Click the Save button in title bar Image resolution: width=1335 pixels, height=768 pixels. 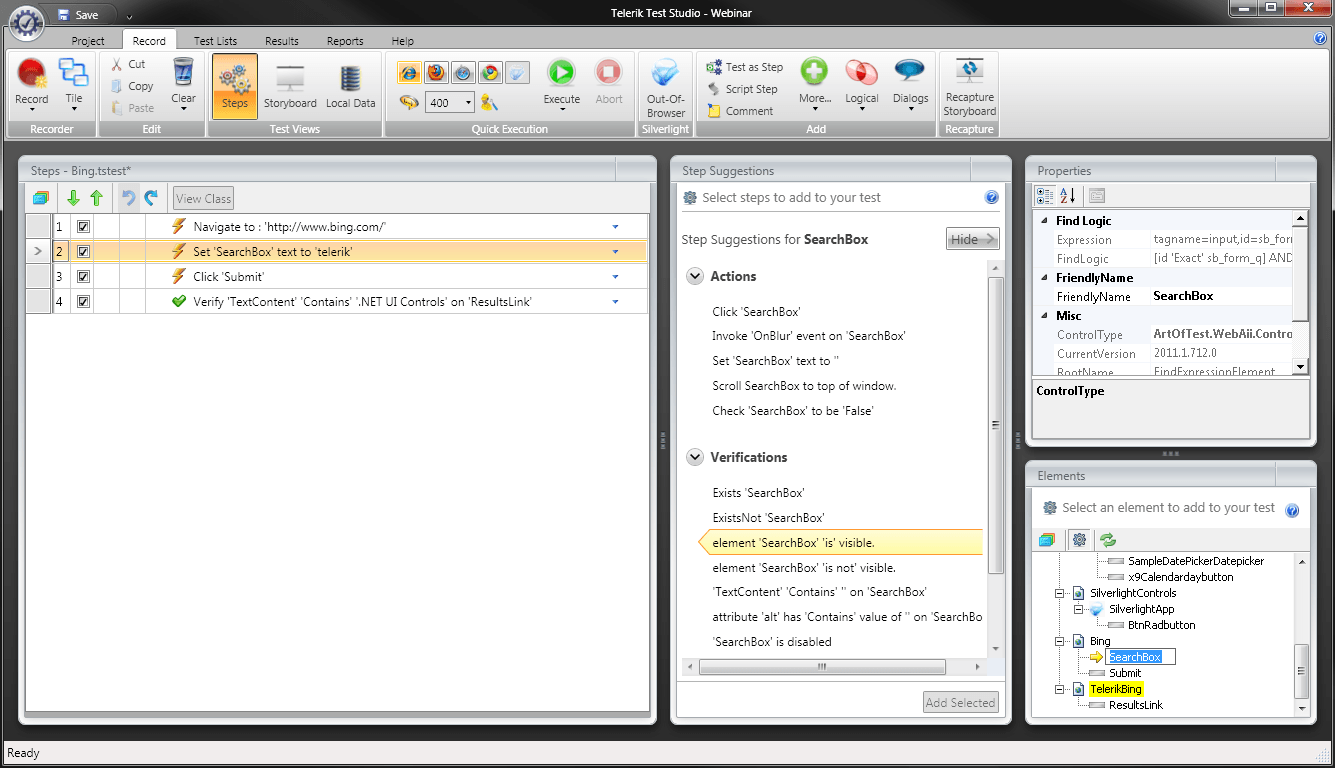pos(78,15)
